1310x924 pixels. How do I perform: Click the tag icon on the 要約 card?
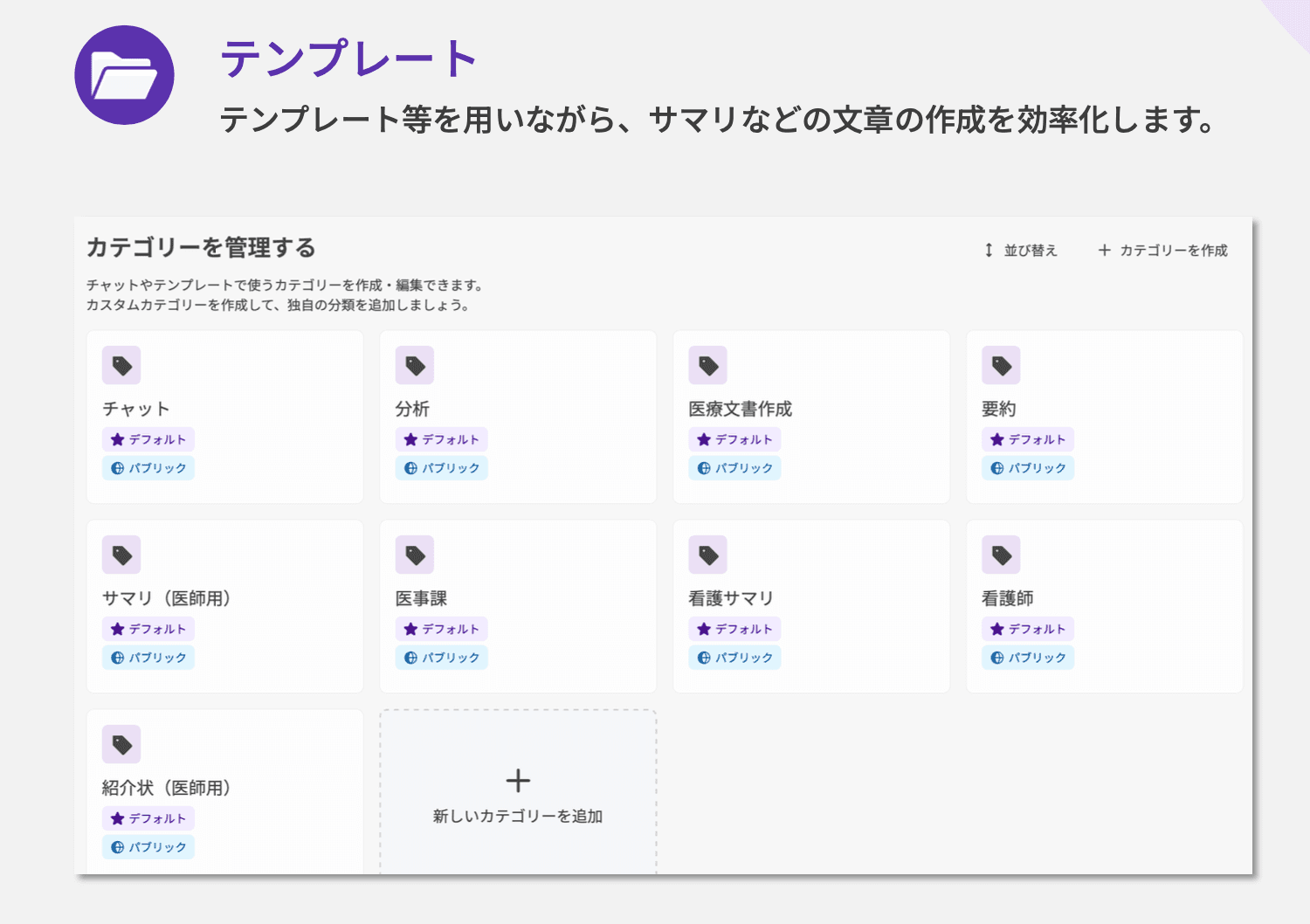coord(1001,365)
